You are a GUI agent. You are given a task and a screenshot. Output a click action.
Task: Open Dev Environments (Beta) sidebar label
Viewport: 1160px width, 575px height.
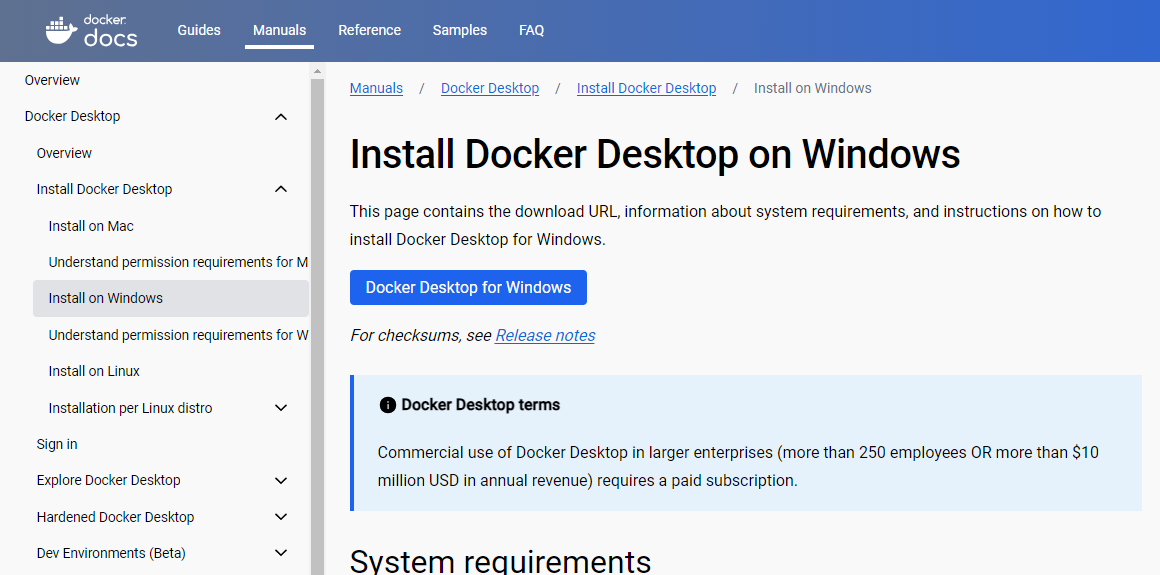[x=111, y=553]
